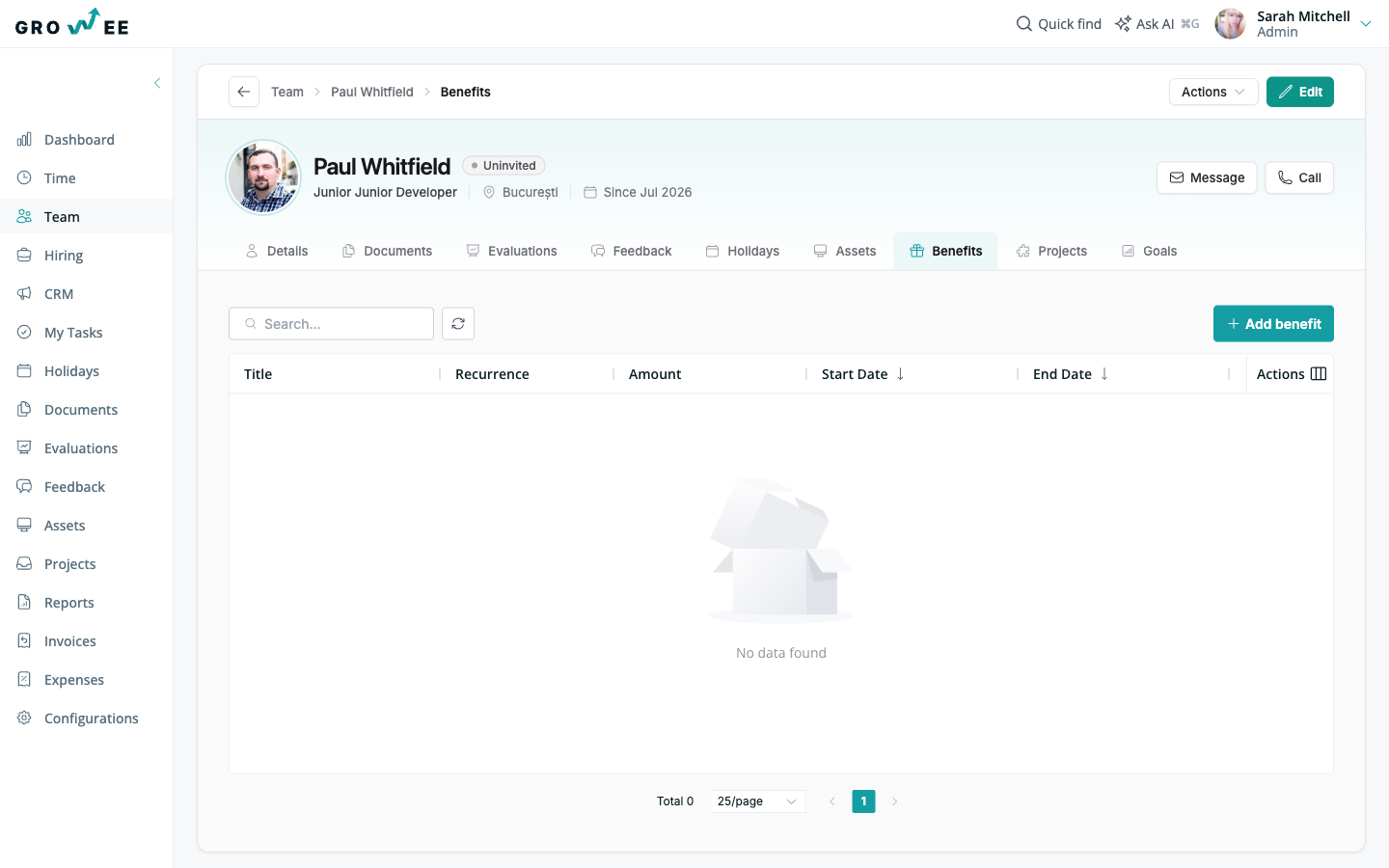Click the Paul Whitfield breadcrumb link
Screen dimensions: 1389x868
[372, 92]
